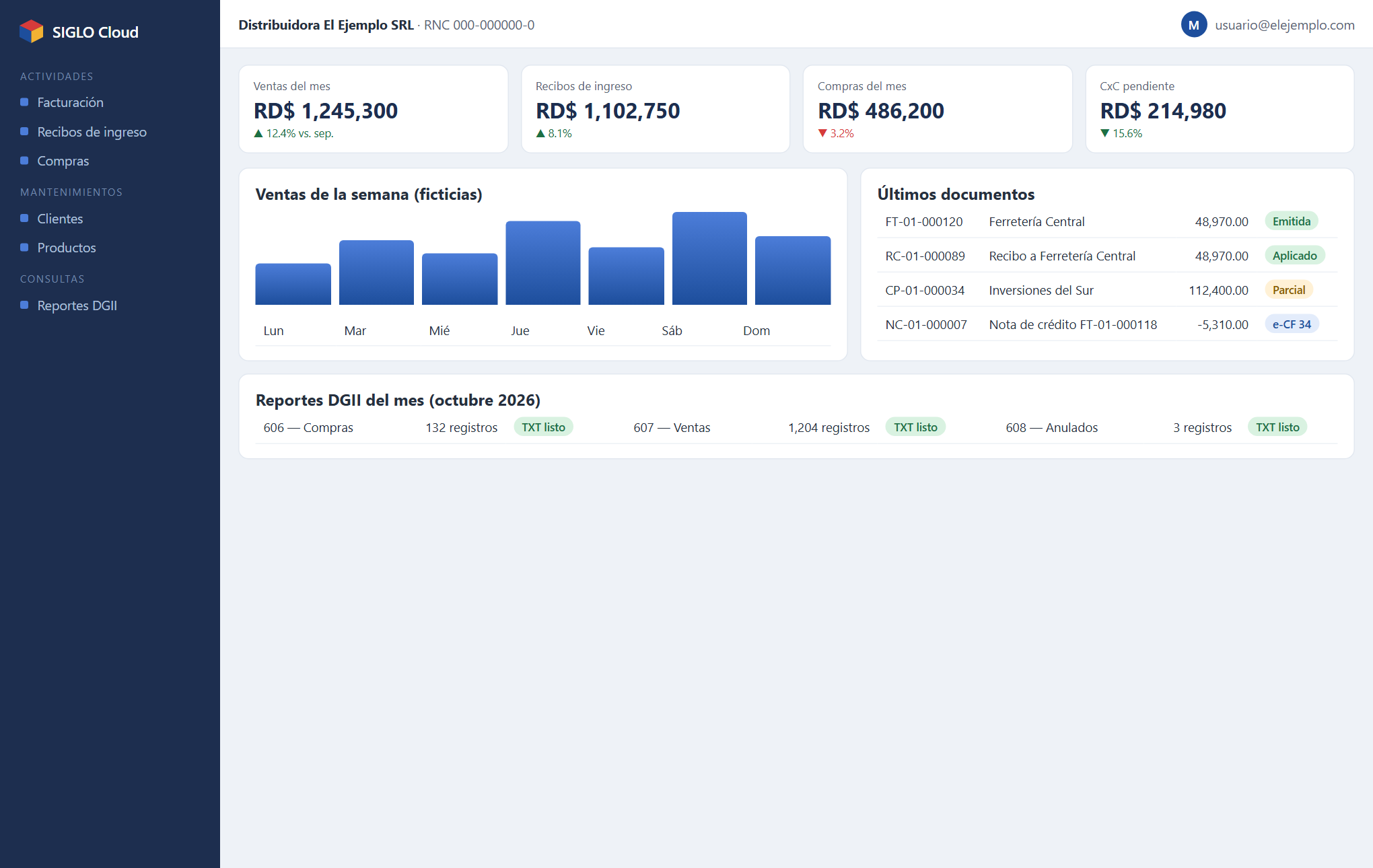Click the Dom bar in weekly chart
The height and width of the screenshot is (868, 1373).
tap(793, 270)
